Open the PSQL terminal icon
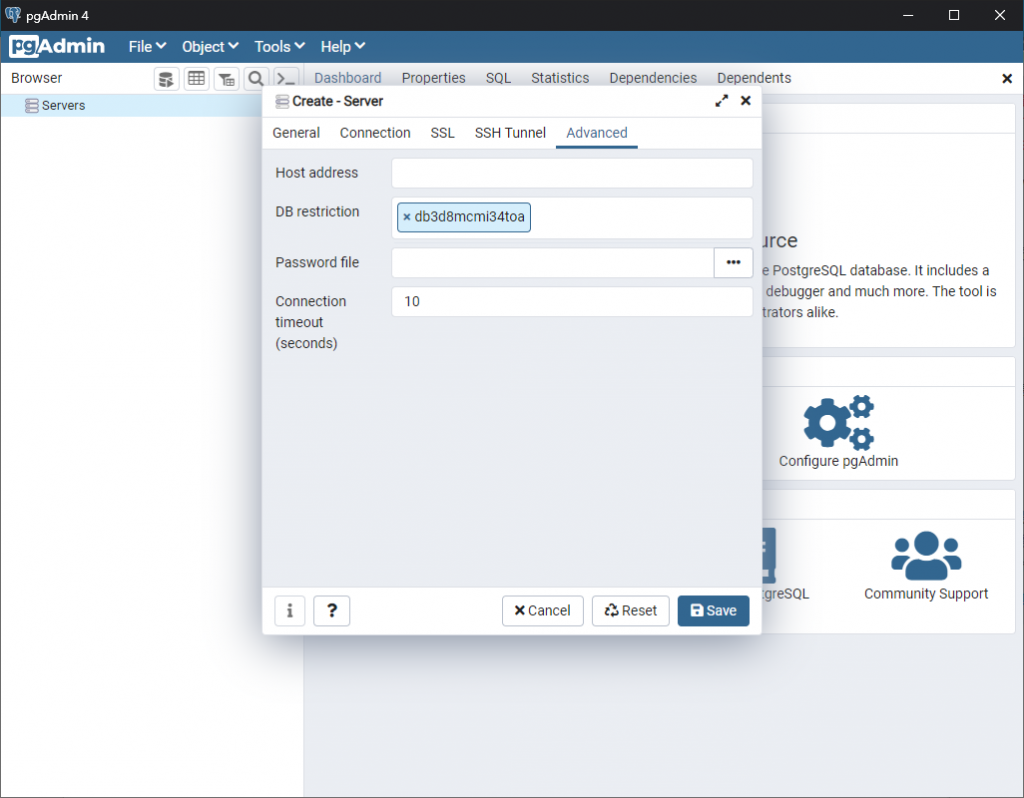Viewport: 1024px width, 798px height. [x=286, y=79]
